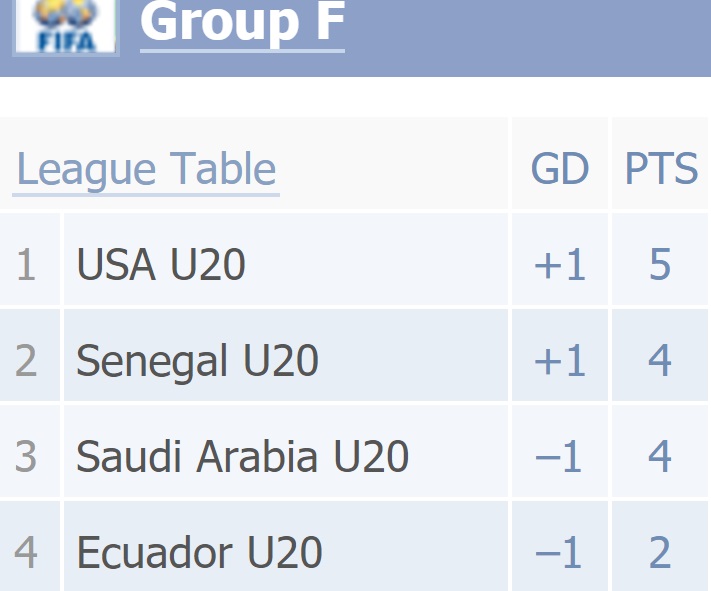The height and width of the screenshot is (591, 711).
Task: Open the Group F heading link
Action: [x=243, y=23]
